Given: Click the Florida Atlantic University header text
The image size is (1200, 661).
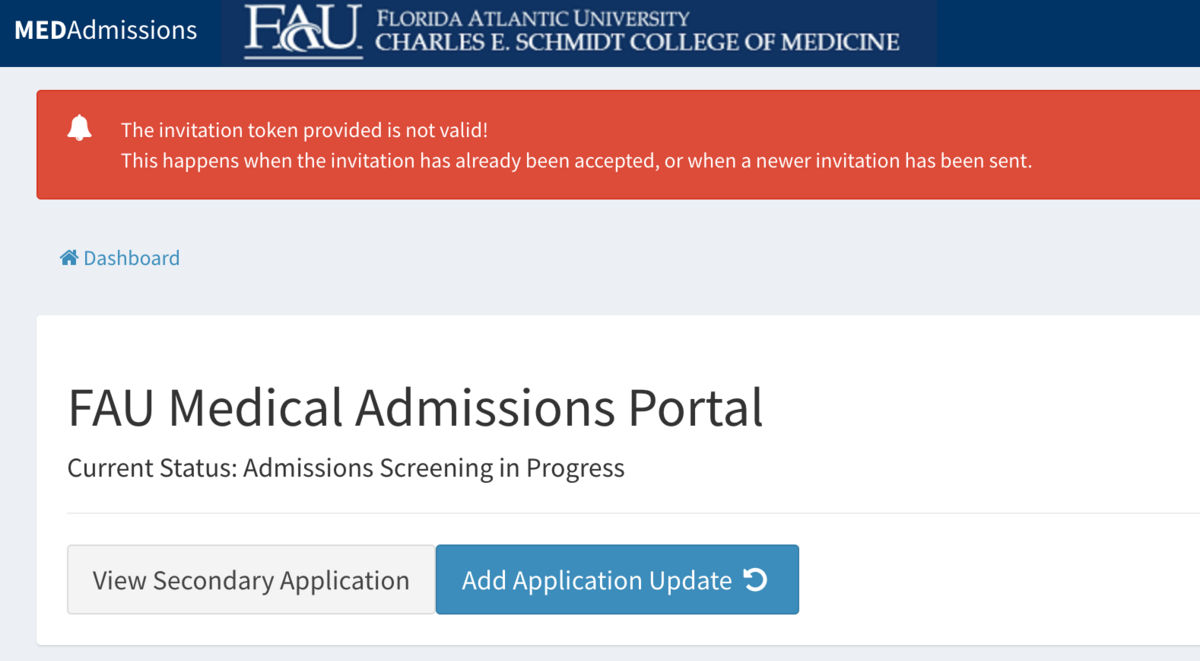Looking at the screenshot, I should 532,18.
